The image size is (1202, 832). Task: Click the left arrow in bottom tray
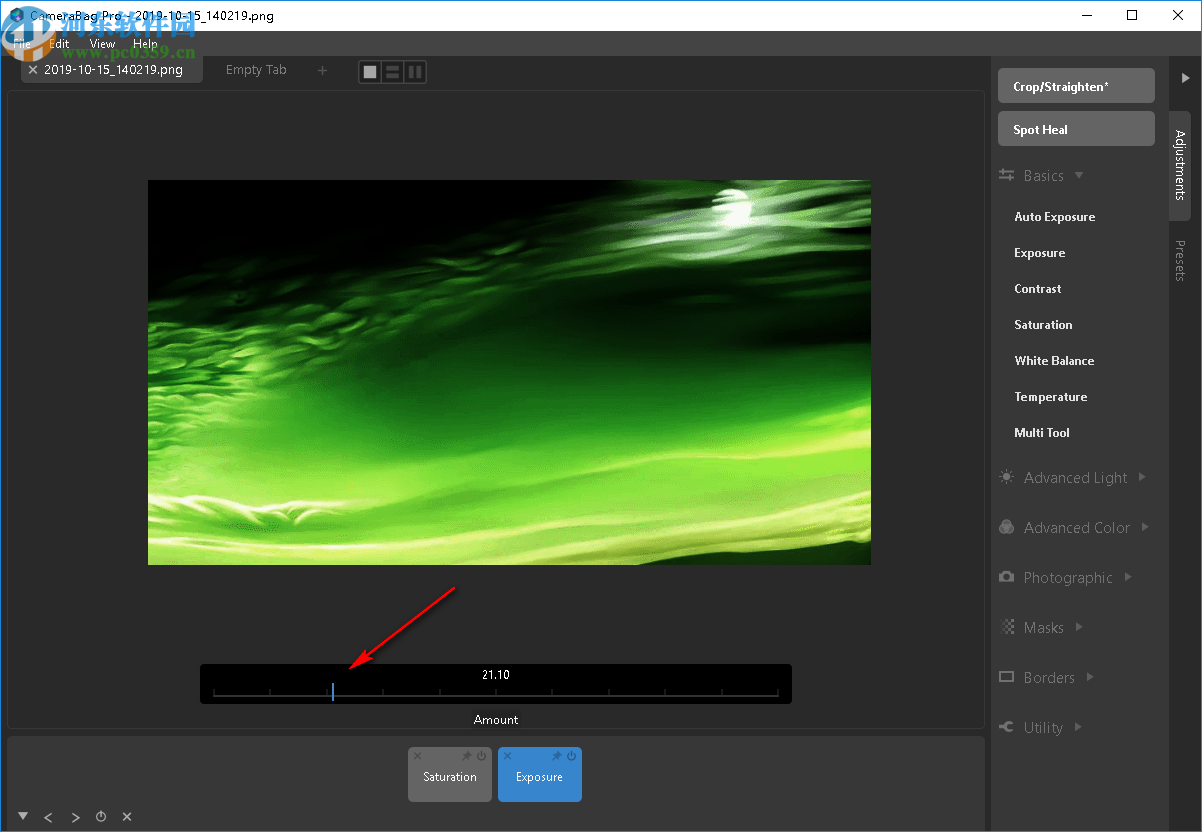point(48,817)
